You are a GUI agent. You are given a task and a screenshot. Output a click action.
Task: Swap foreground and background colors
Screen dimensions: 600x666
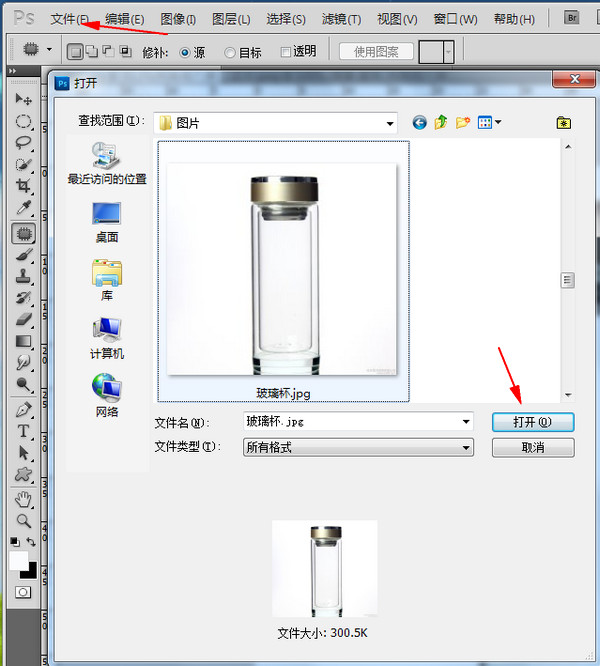tap(31, 542)
